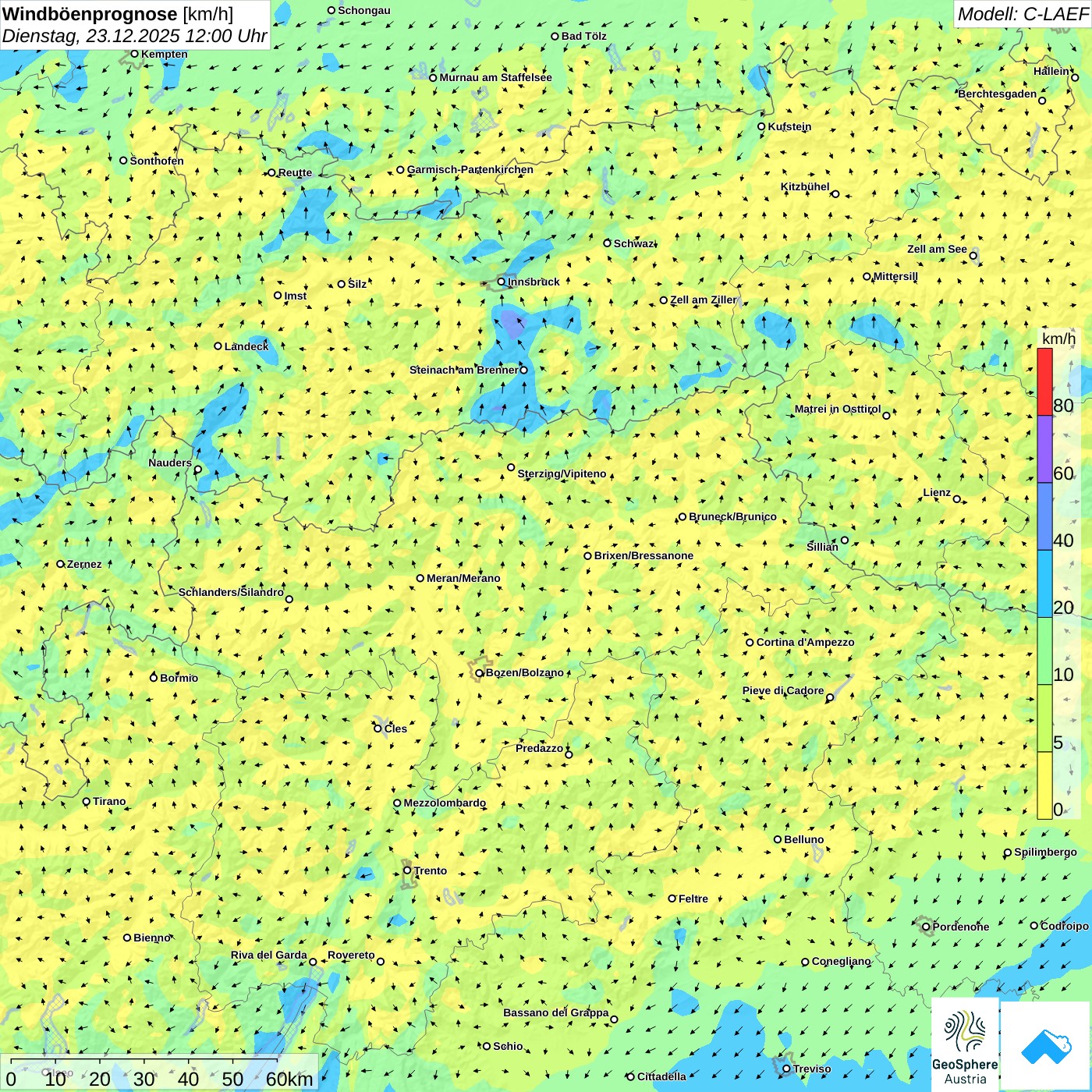Select the Kitzbühel city label
1092x1092 pixels.
coord(805,187)
